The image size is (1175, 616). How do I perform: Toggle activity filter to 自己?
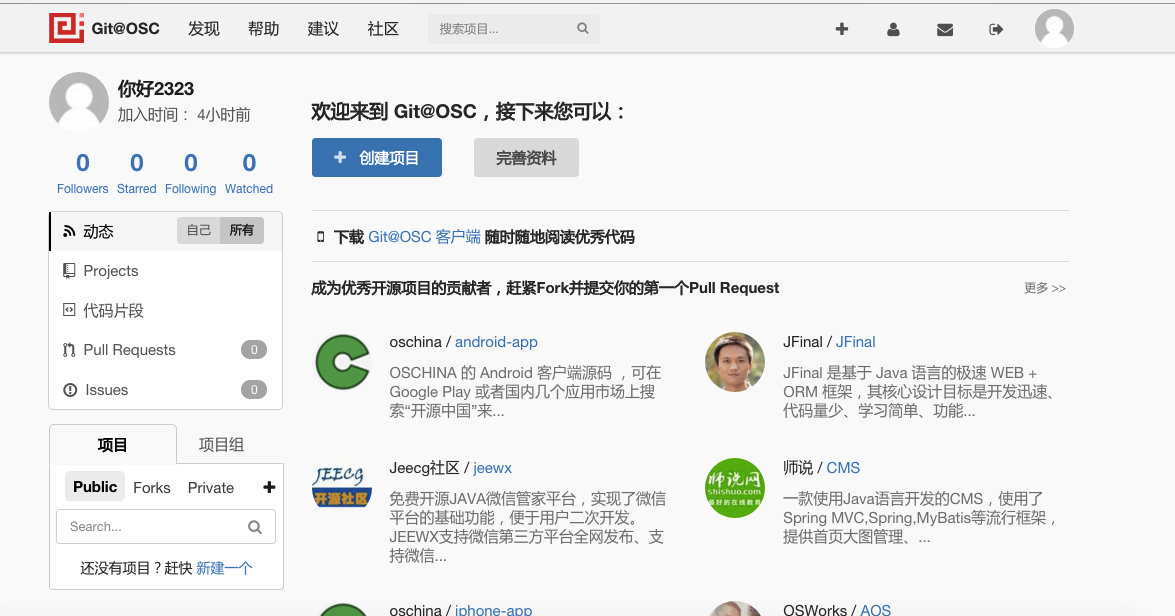(x=199, y=231)
